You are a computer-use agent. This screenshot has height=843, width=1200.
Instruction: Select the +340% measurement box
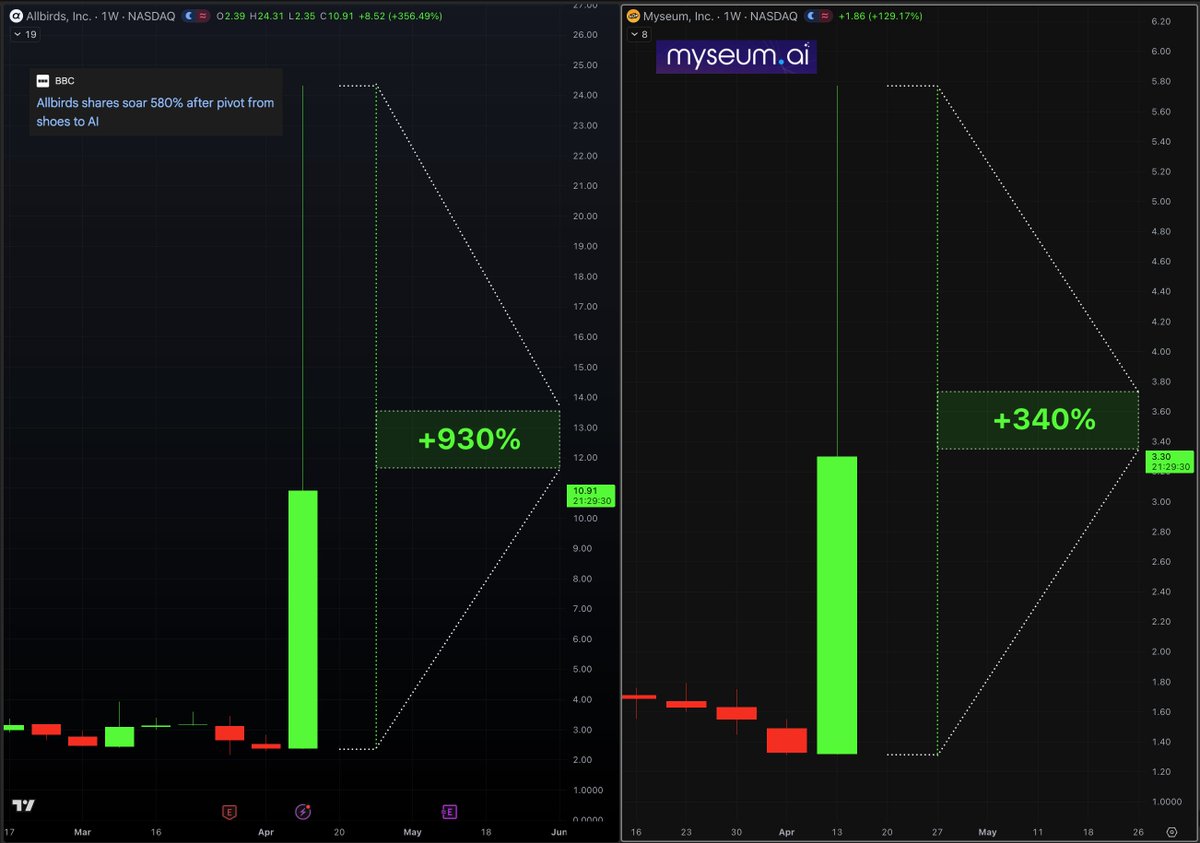(1038, 420)
